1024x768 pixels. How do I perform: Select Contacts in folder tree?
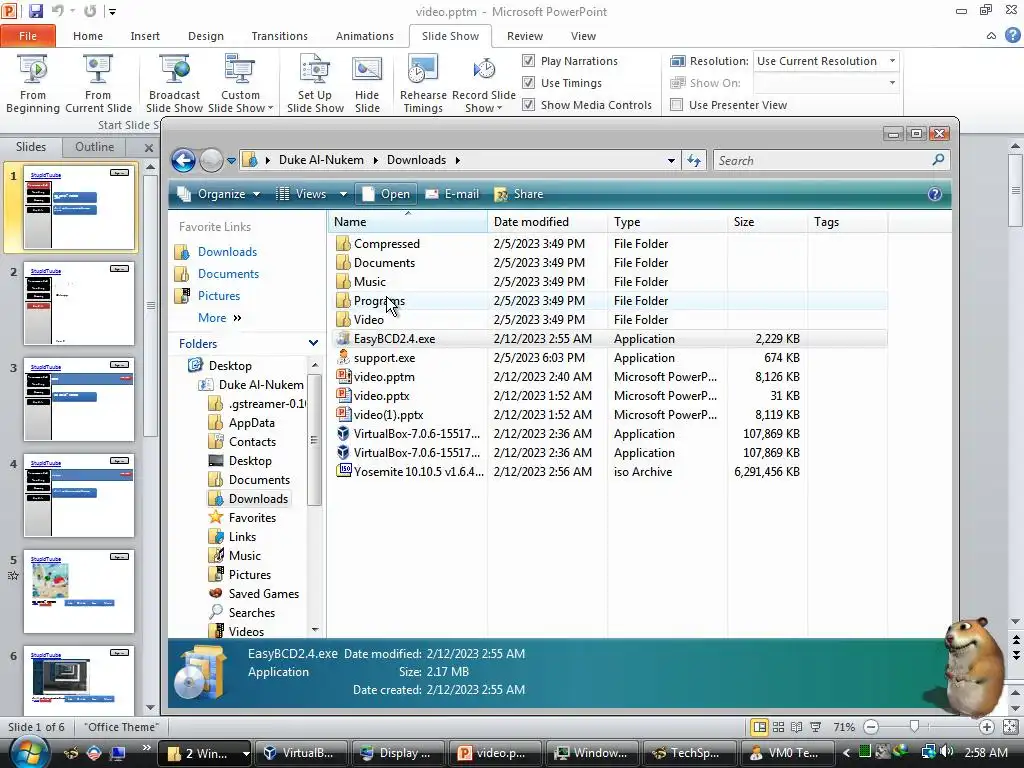tap(252, 442)
